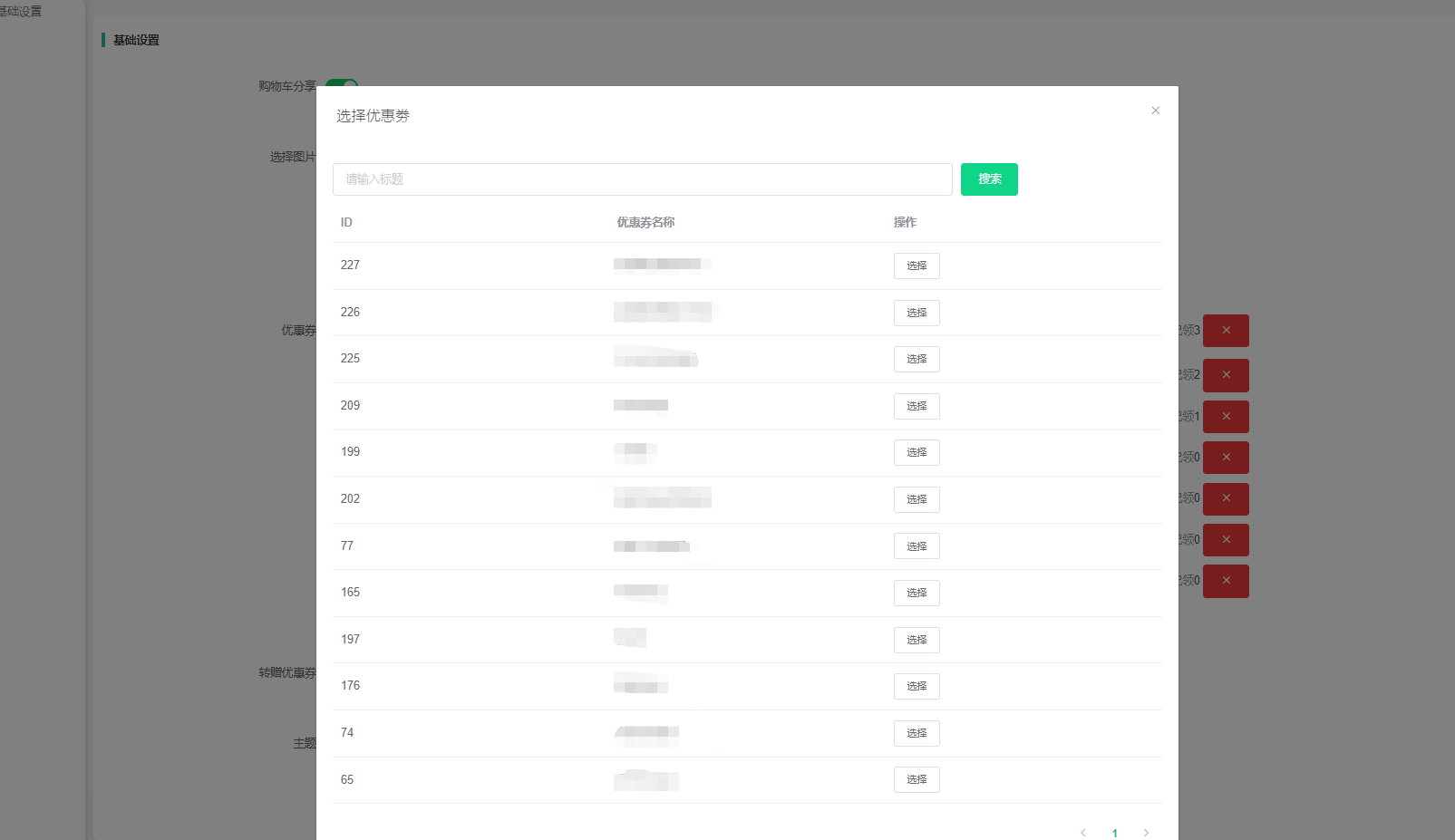Choose coupon with ID 227
Viewport: 1455px width, 840px height.
click(917, 266)
